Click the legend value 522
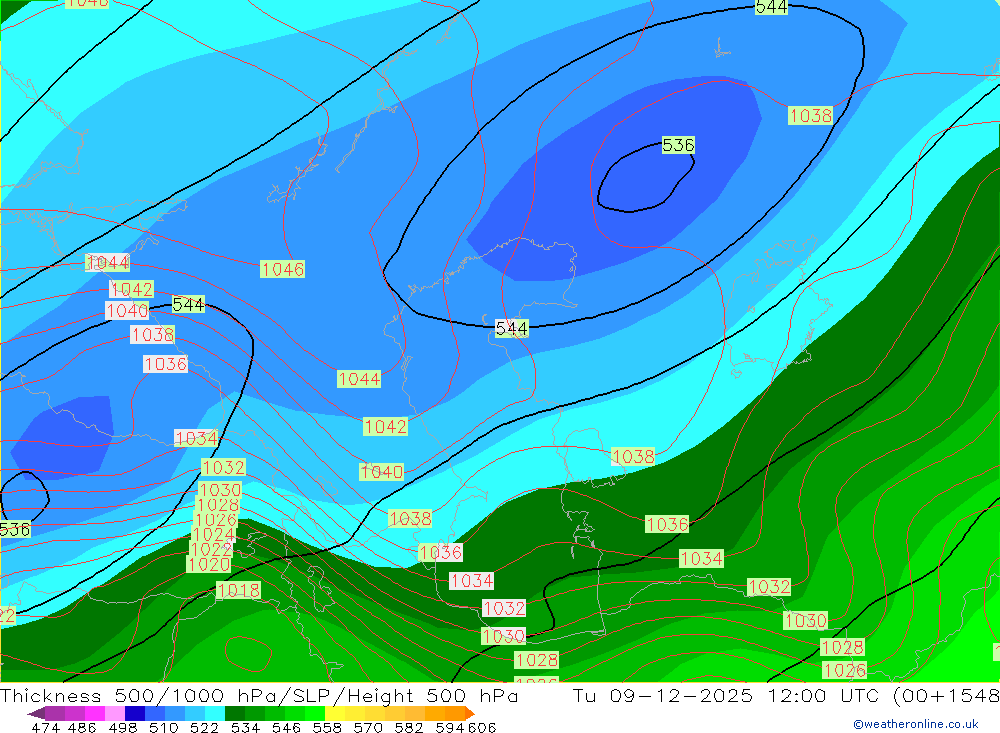Viewport: 1000px width, 733px height. (x=204, y=727)
